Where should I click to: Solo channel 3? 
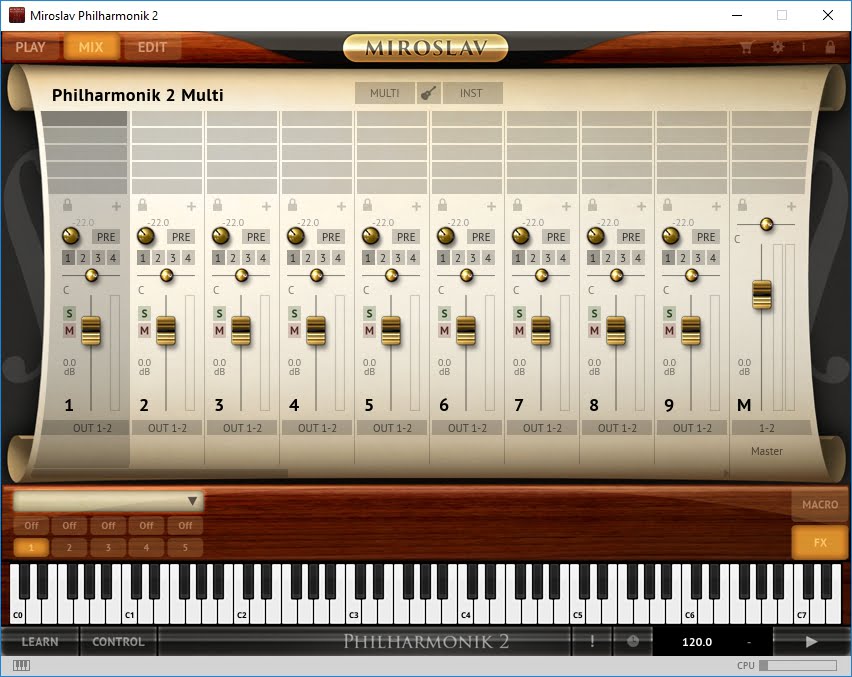point(219,314)
